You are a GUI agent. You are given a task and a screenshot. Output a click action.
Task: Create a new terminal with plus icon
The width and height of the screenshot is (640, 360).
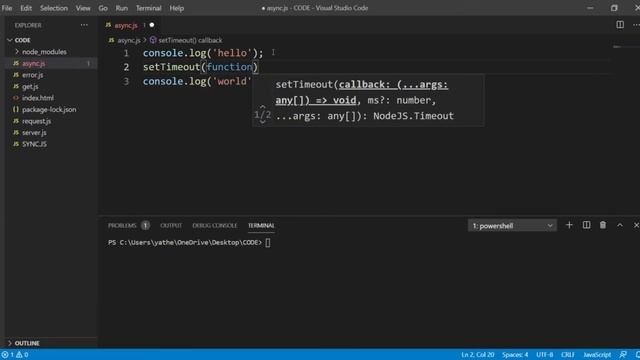tap(569, 225)
